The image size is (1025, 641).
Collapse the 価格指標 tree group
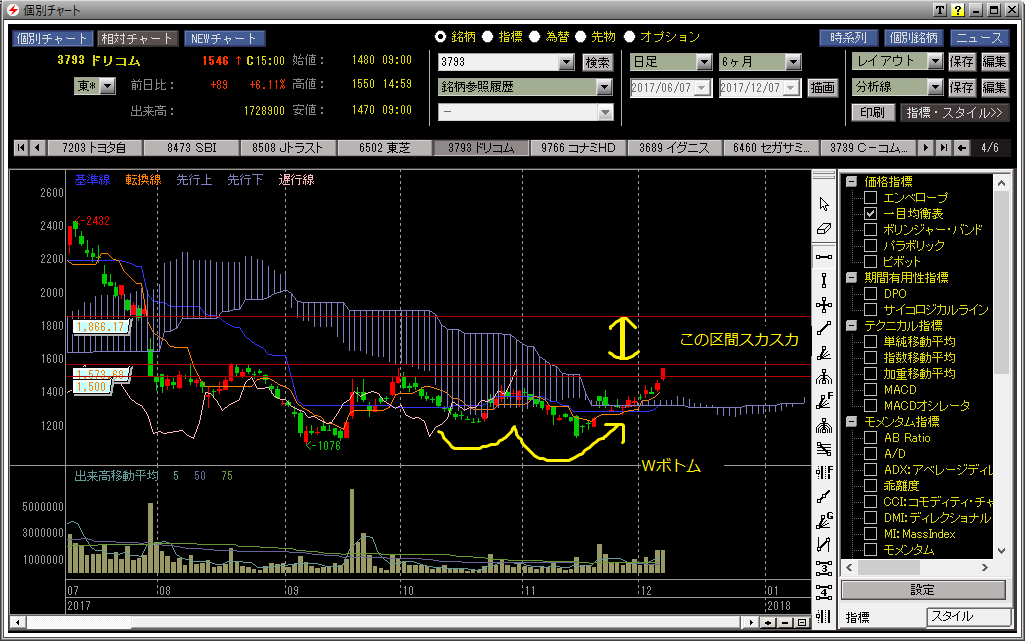coord(851,182)
